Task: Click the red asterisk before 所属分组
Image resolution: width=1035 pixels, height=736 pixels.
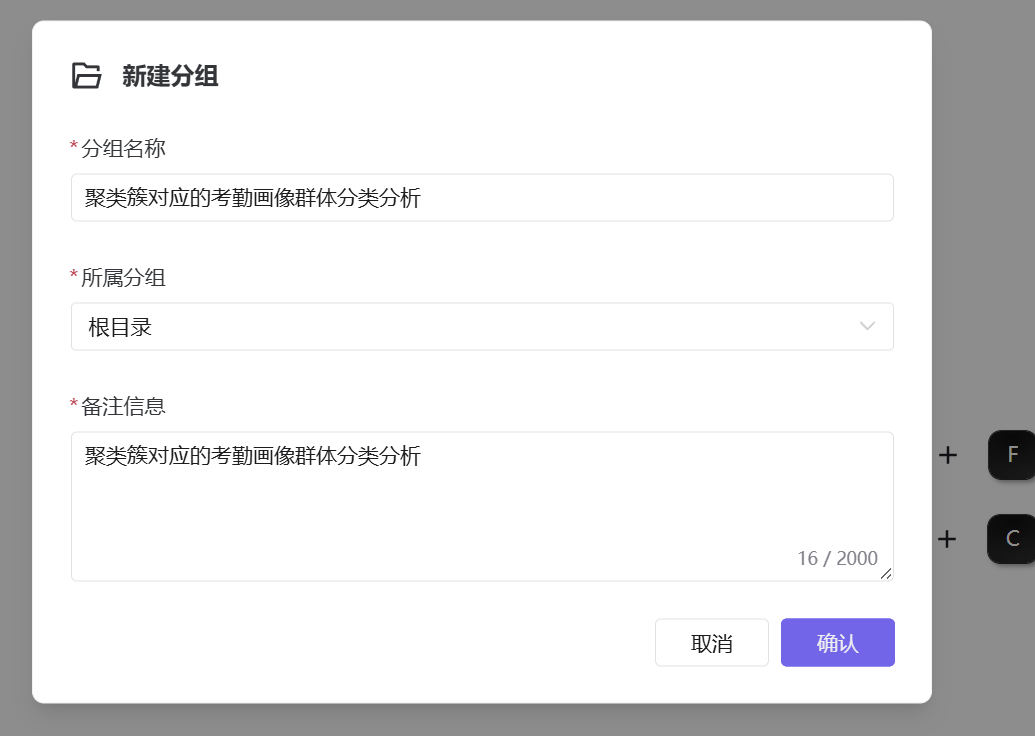Action: click(74, 275)
